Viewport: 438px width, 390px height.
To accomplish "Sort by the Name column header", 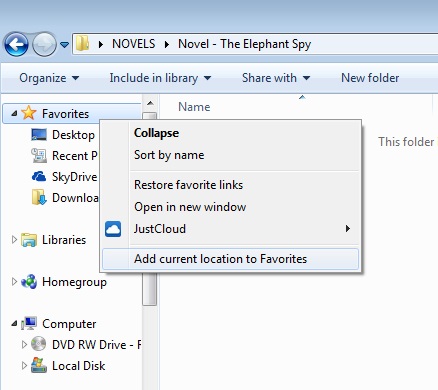I will pyautogui.click(x=194, y=107).
